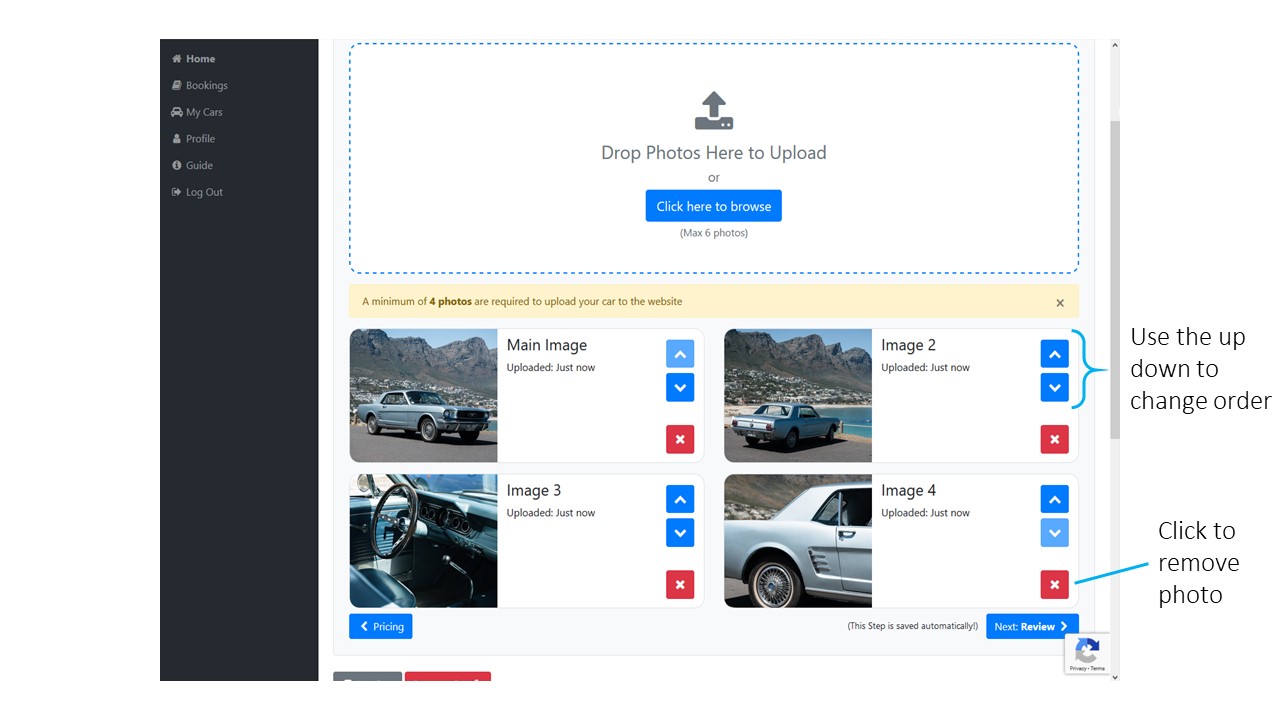Screen dimensions: 1280x720
Task: Open Bookings in the sidebar
Action: point(200,86)
